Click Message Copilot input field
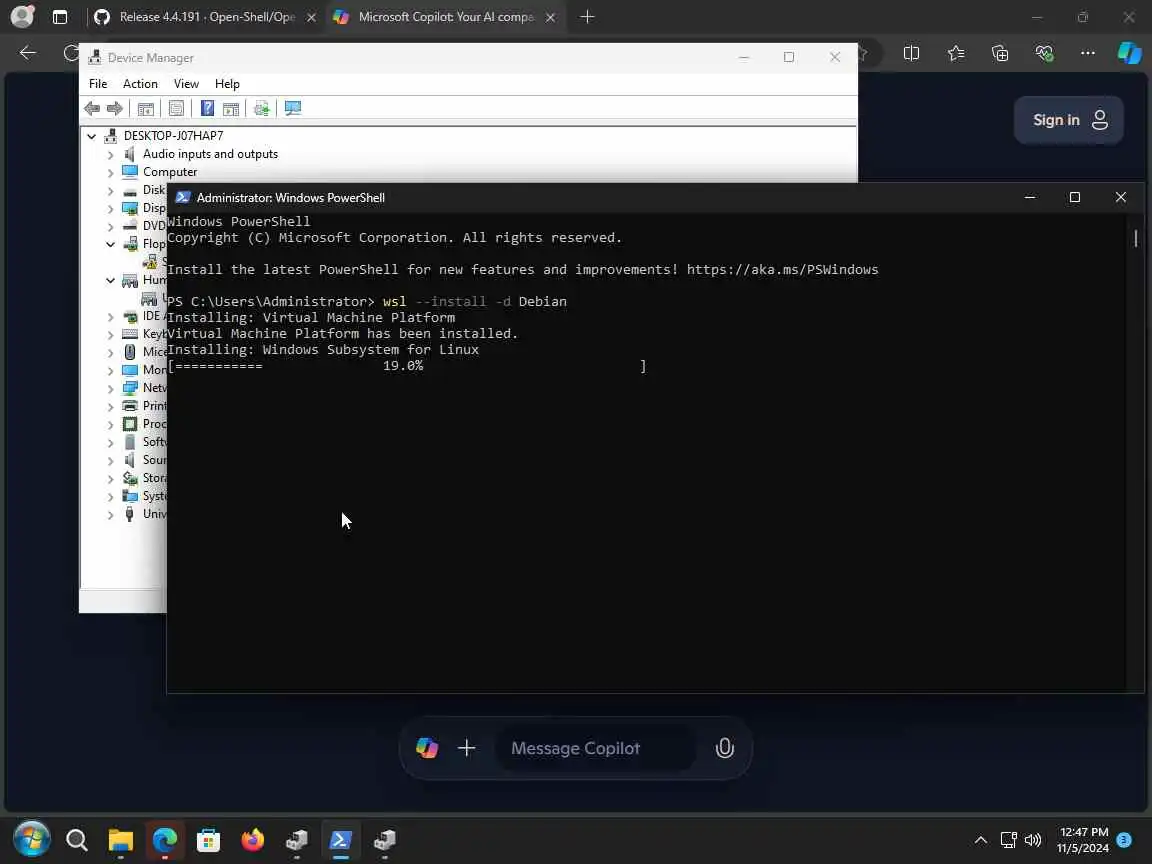 pos(595,748)
